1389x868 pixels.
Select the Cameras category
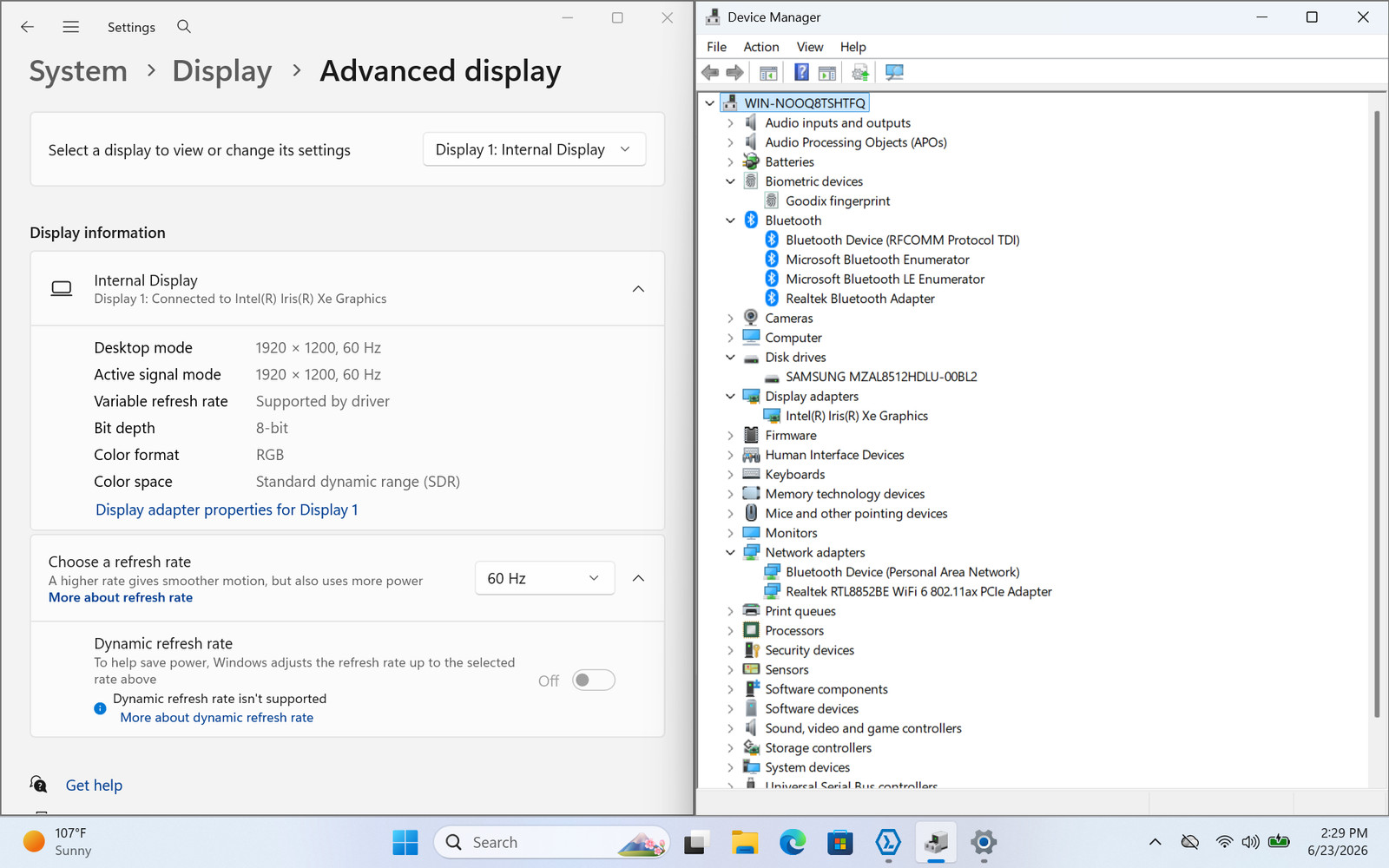click(x=789, y=319)
